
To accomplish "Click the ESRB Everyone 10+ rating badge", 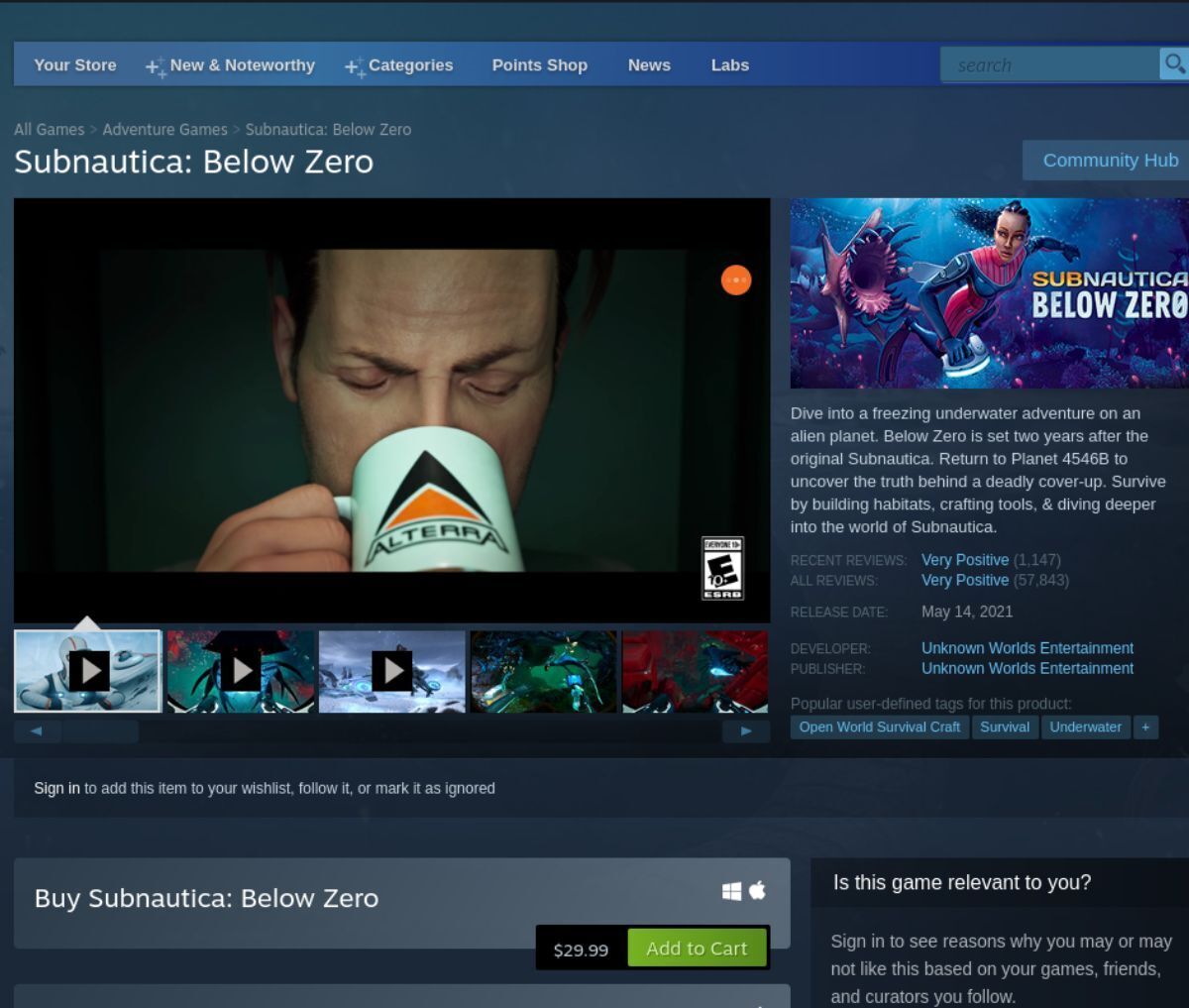I will tap(721, 568).
